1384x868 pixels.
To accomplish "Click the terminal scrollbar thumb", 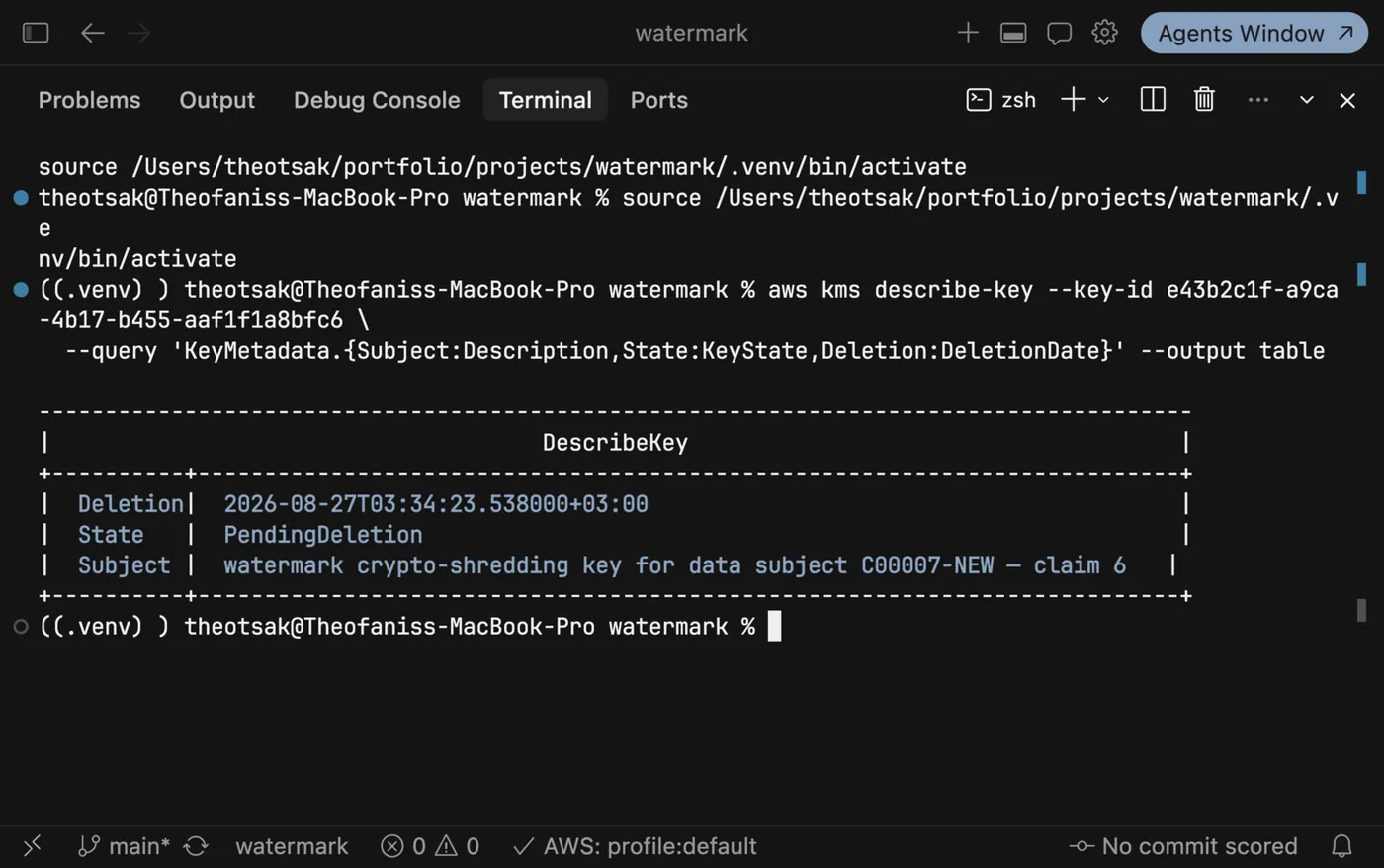I will (x=1361, y=611).
